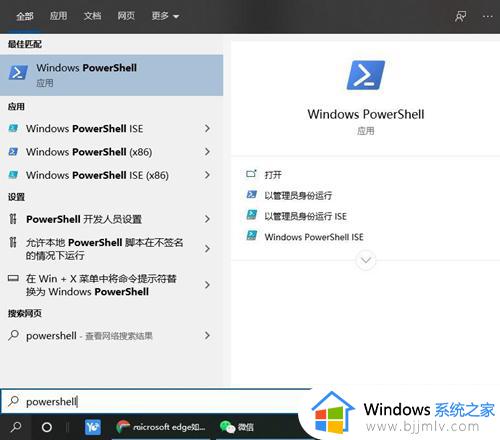The height and width of the screenshot is (440, 500).
Task: Open the 更多 dropdown menu
Action: (x=165, y=16)
